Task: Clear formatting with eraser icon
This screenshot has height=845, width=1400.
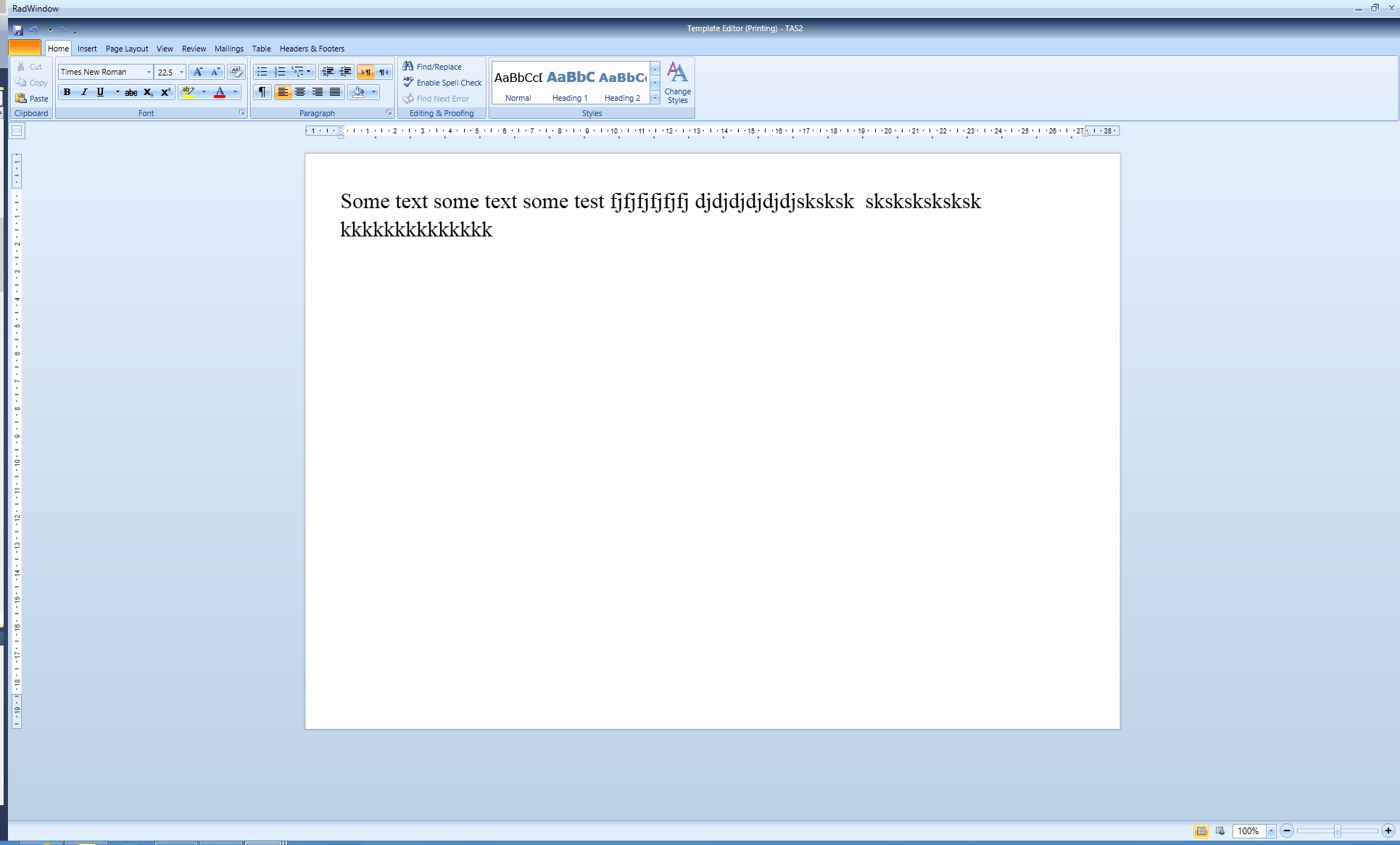Action: [236, 72]
